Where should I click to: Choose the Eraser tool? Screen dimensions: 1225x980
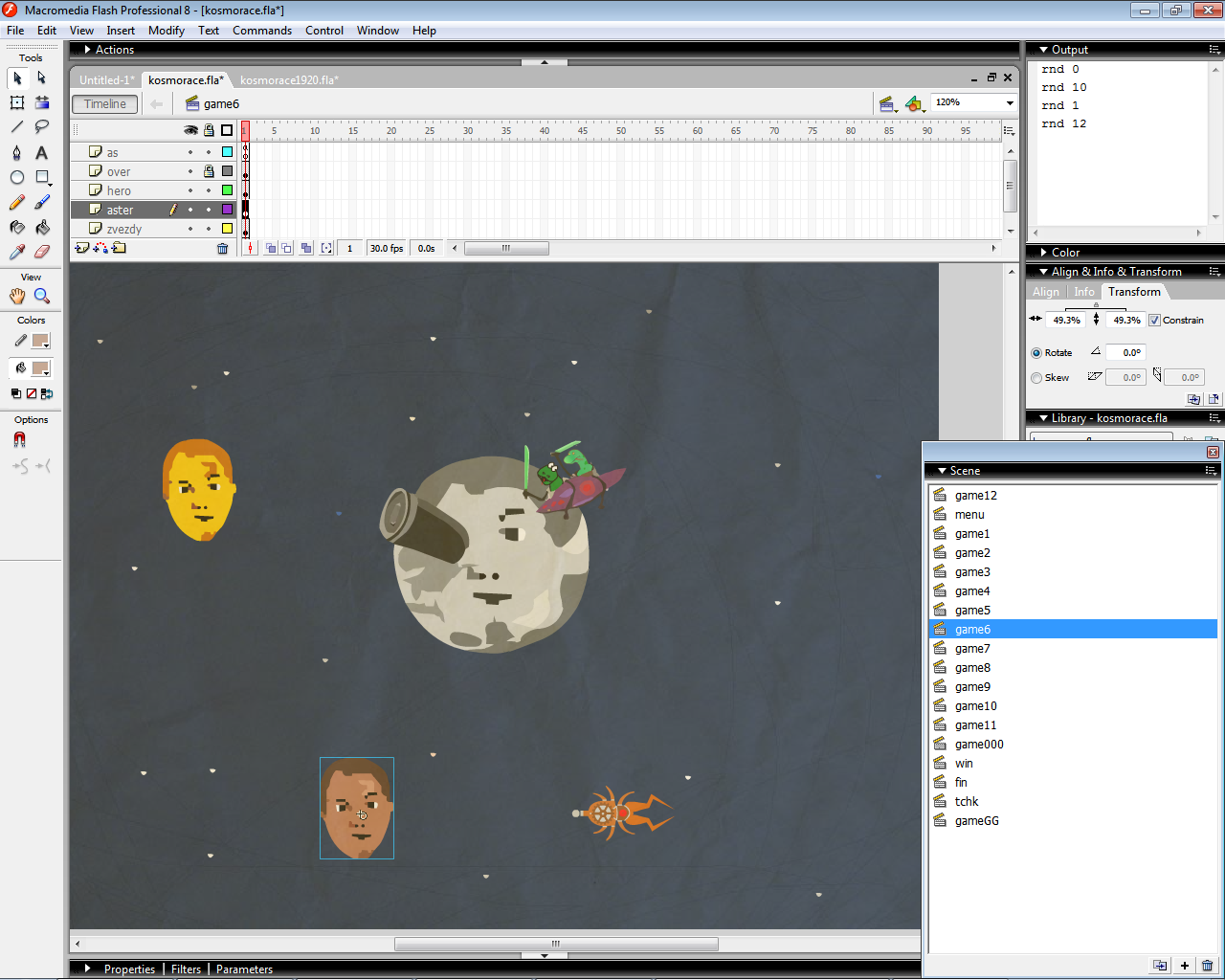tap(42, 252)
